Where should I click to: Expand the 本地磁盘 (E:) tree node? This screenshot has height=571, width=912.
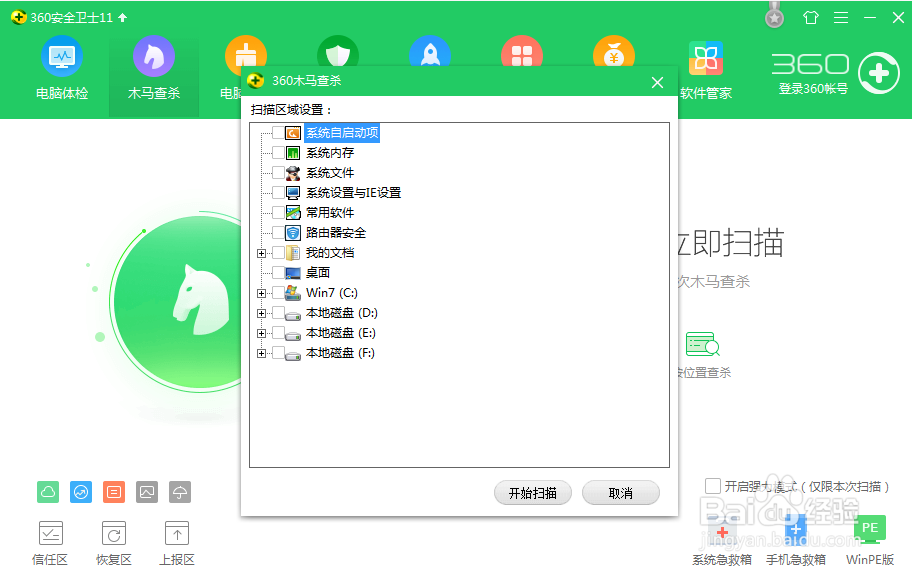pos(261,334)
